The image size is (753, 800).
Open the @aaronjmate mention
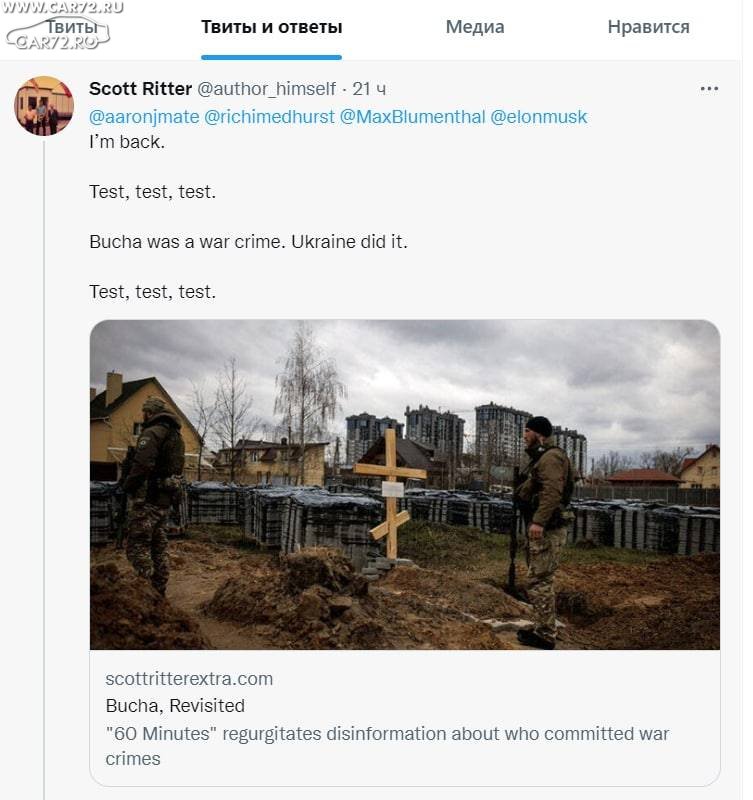click(144, 117)
